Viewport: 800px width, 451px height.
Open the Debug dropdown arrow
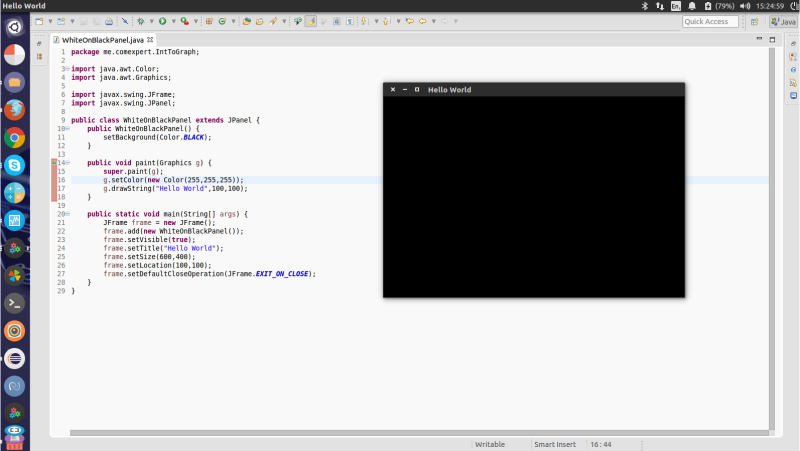(152, 21)
